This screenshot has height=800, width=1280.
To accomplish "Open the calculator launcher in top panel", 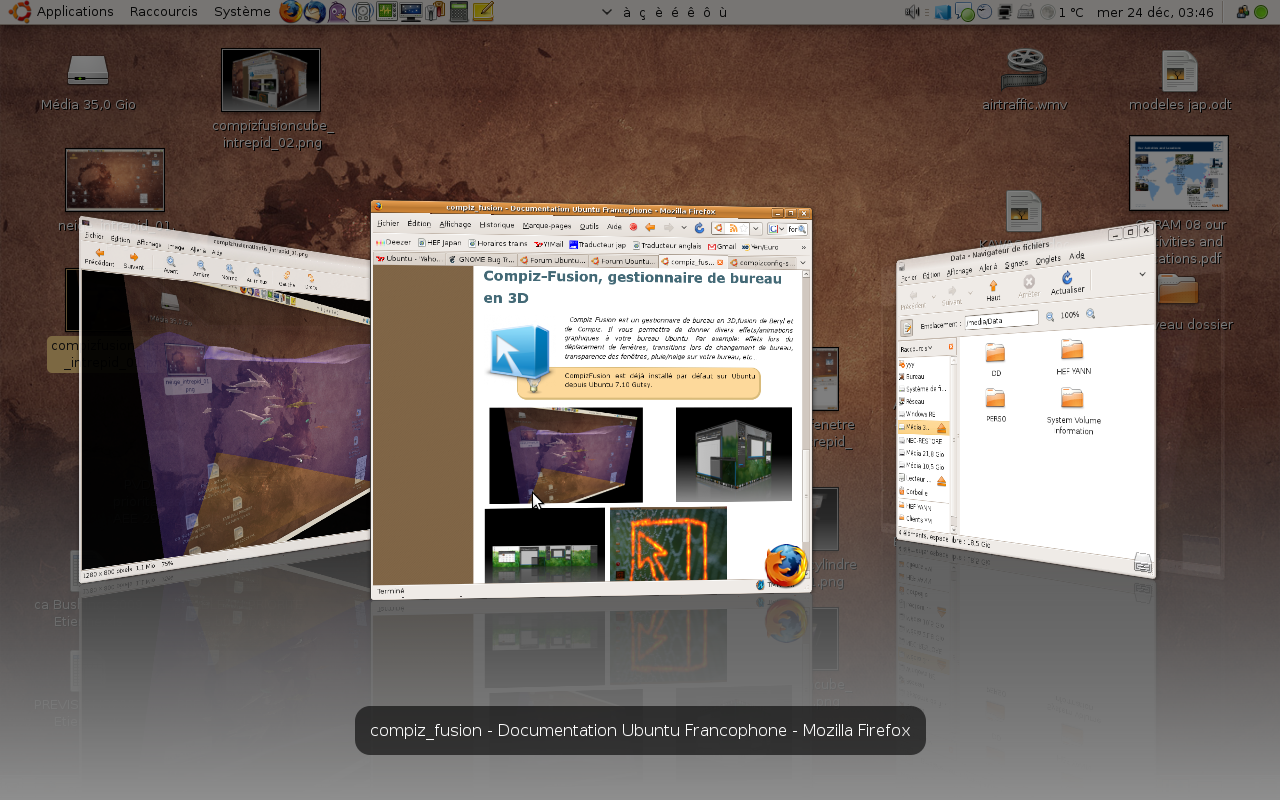I will coord(459,12).
